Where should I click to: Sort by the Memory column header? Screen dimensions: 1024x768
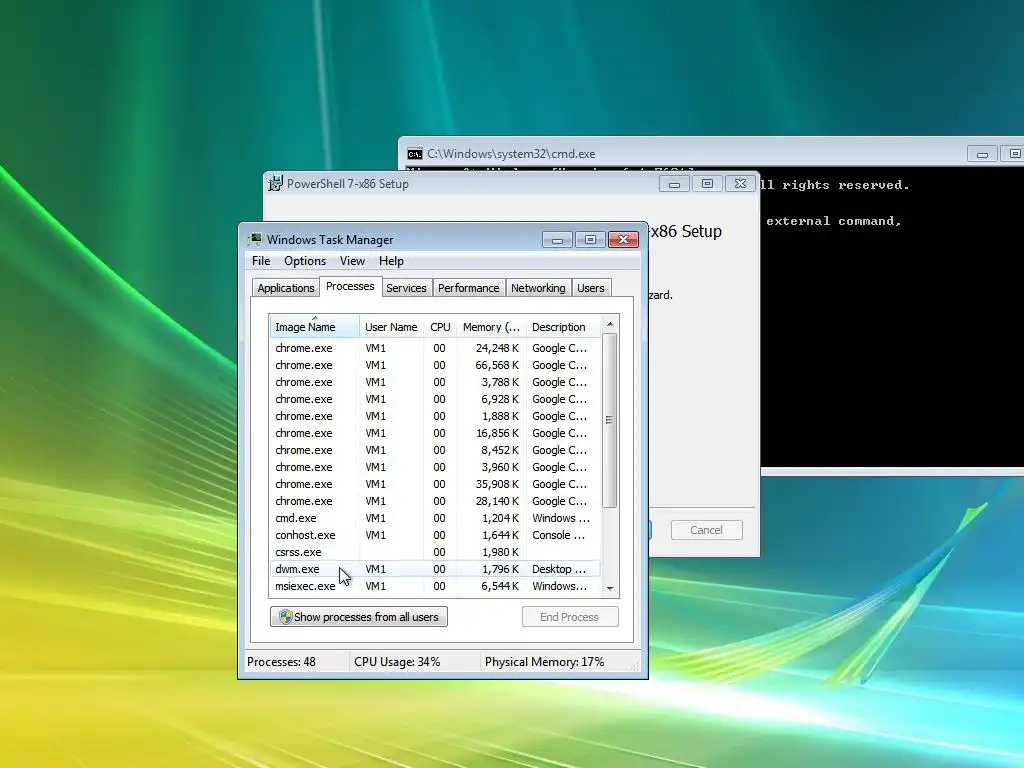pyautogui.click(x=491, y=327)
